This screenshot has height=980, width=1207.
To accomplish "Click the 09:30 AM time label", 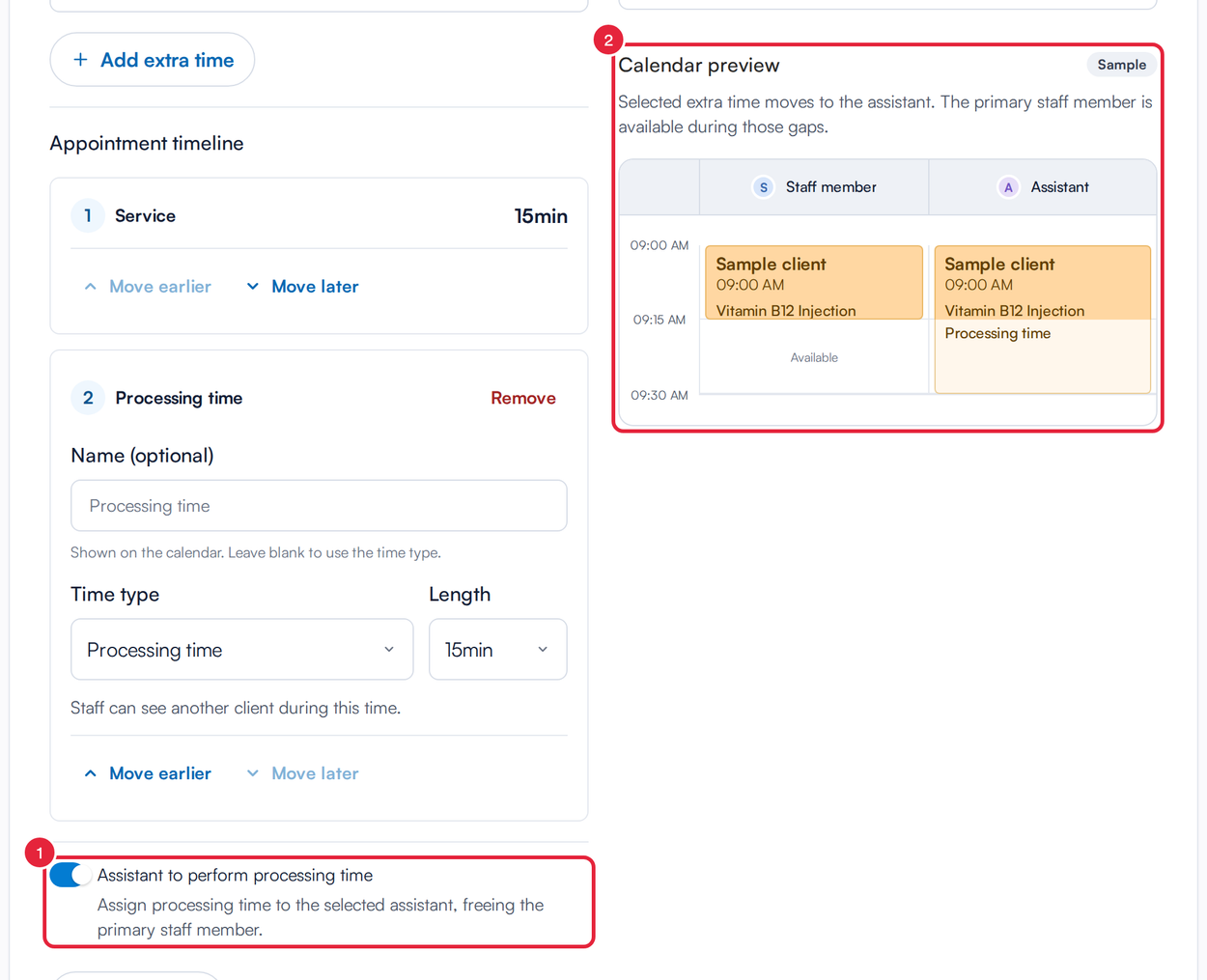I will (x=660, y=395).
